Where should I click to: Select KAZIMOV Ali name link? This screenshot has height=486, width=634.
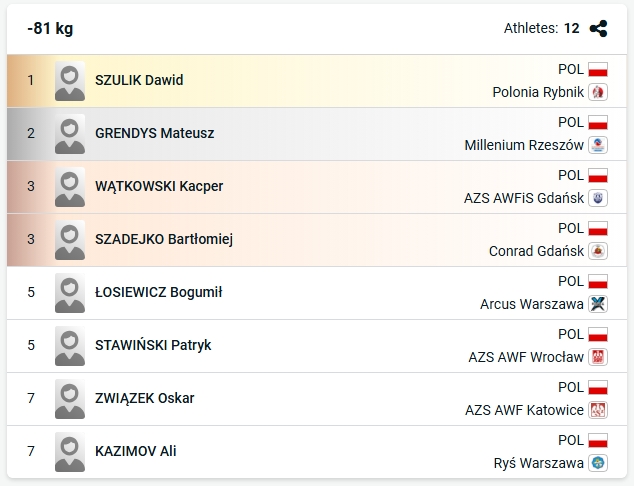(135, 451)
